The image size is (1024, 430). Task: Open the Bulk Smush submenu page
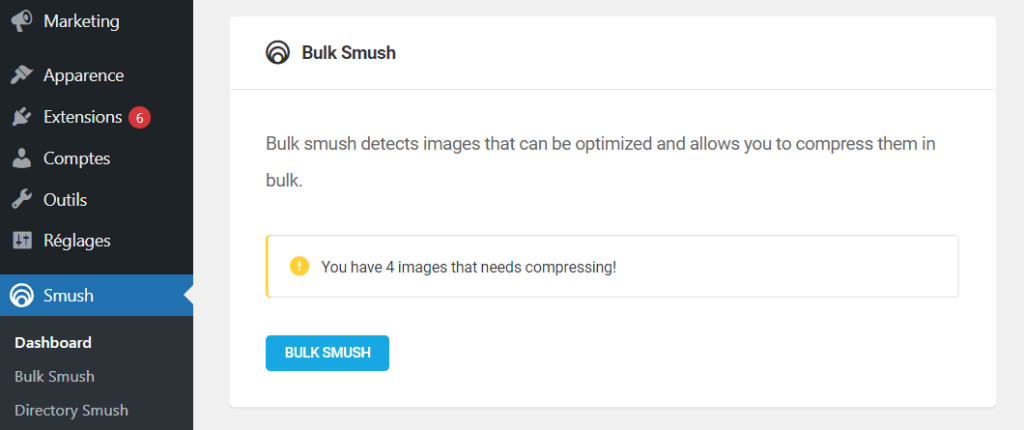54,376
